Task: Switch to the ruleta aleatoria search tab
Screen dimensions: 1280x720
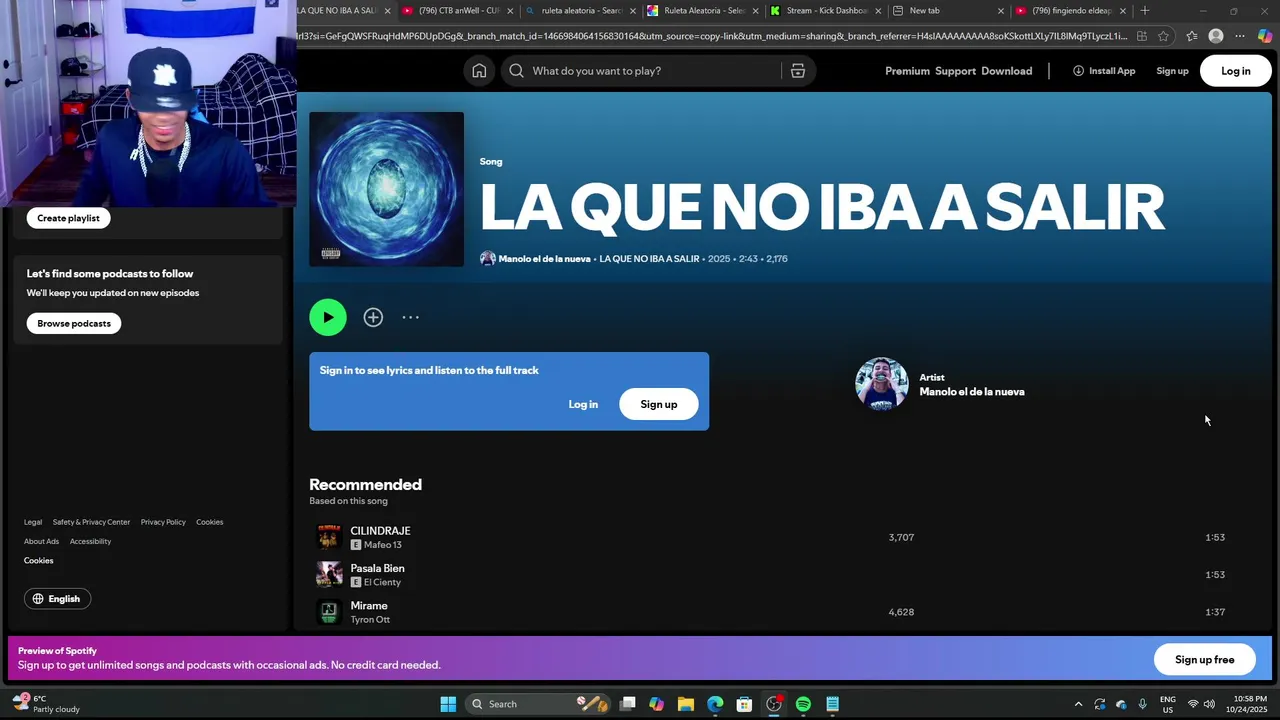Action: (580, 11)
